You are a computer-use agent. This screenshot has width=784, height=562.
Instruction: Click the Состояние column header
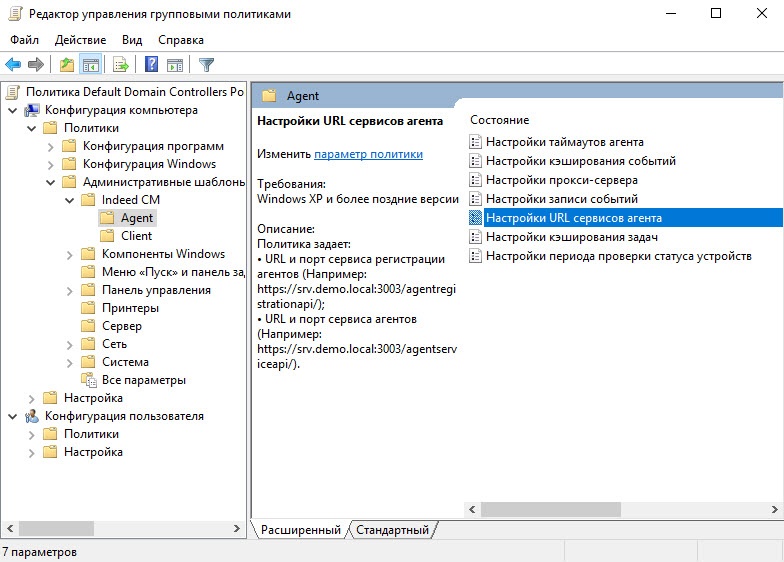click(500, 120)
